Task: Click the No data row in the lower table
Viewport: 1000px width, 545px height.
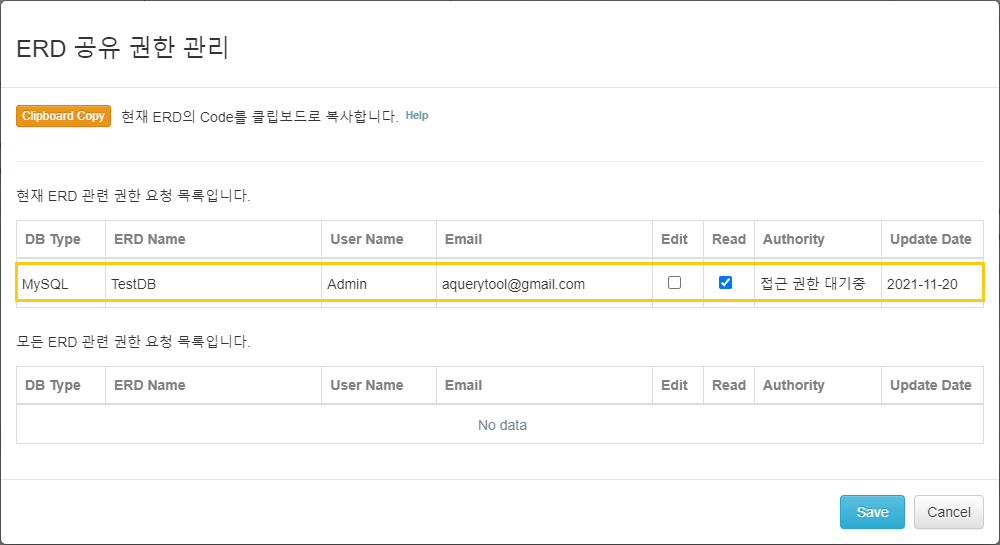Action: coord(501,425)
